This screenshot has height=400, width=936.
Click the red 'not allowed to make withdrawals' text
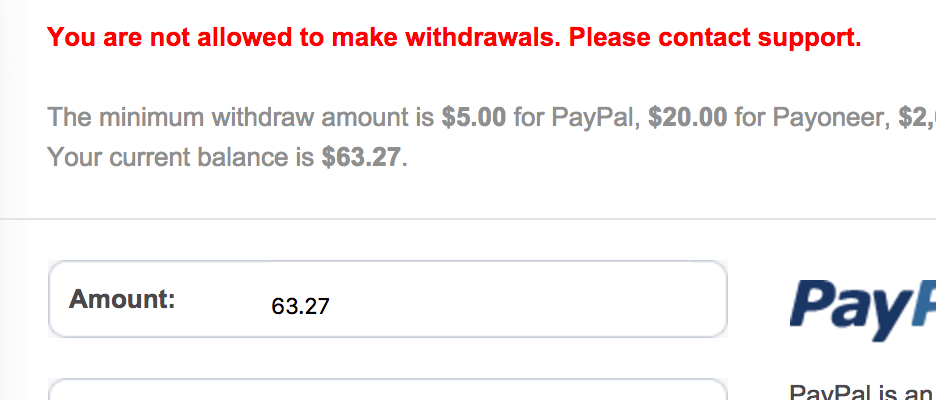(350, 39)
